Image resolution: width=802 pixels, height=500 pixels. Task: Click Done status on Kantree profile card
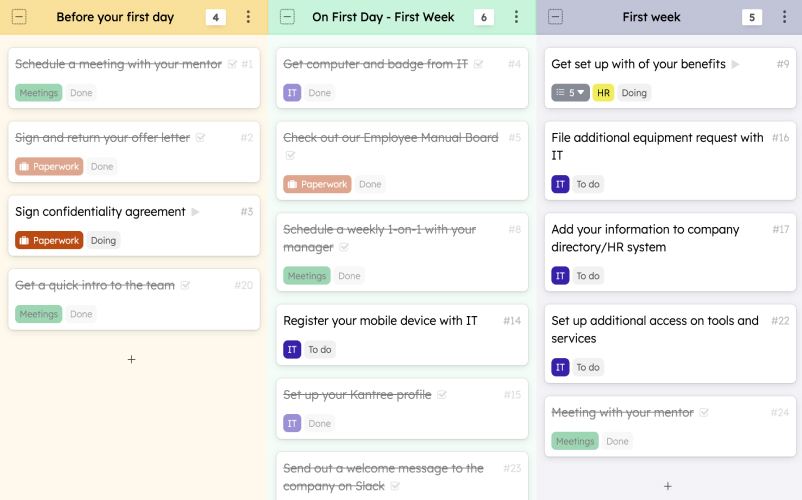(x=319, y=423)
